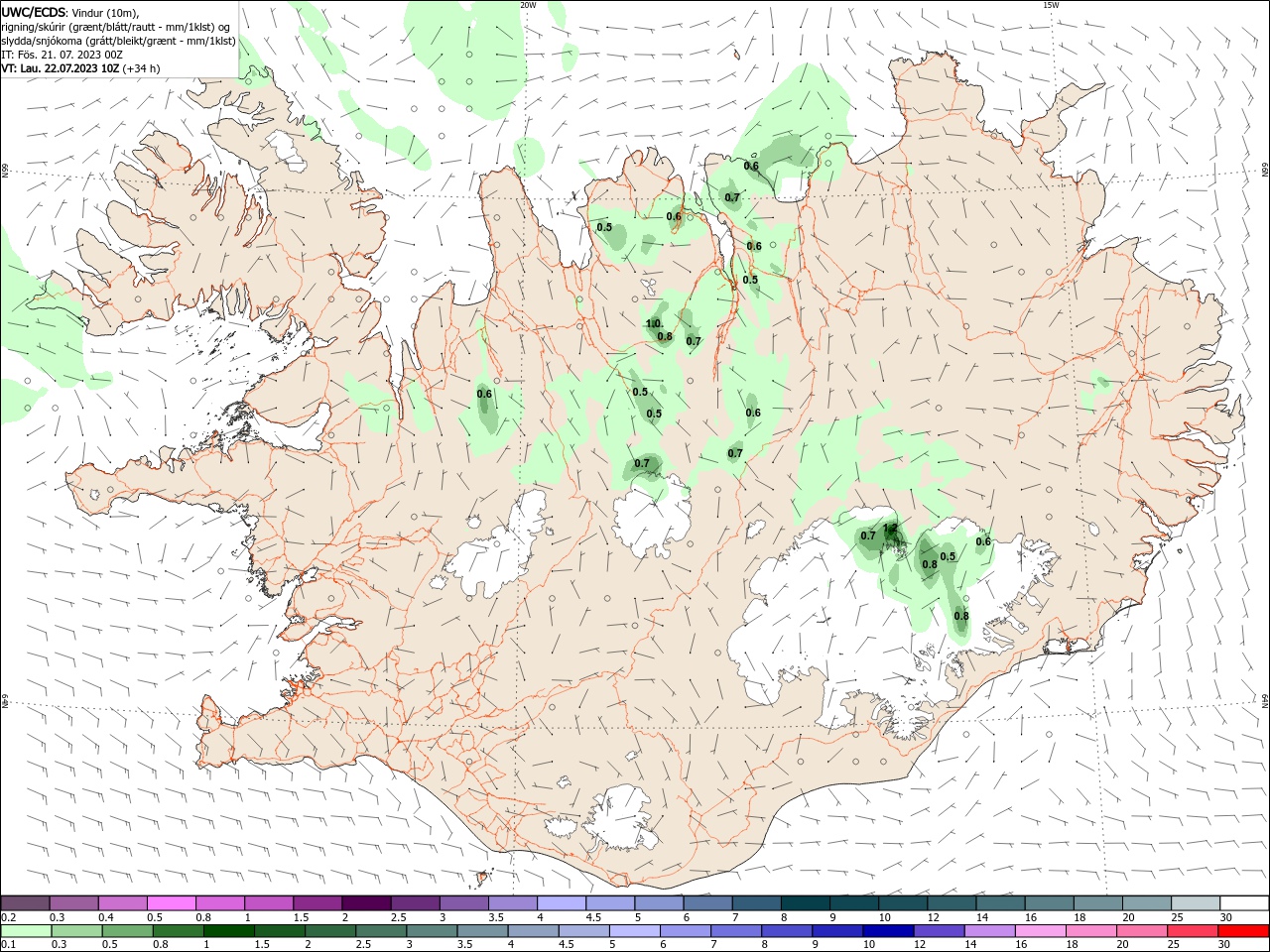Click the light pink 16–18 rain swatch
Image resolution: width=1270 pixels, height=952 pixels.
tap(1040, 931)
